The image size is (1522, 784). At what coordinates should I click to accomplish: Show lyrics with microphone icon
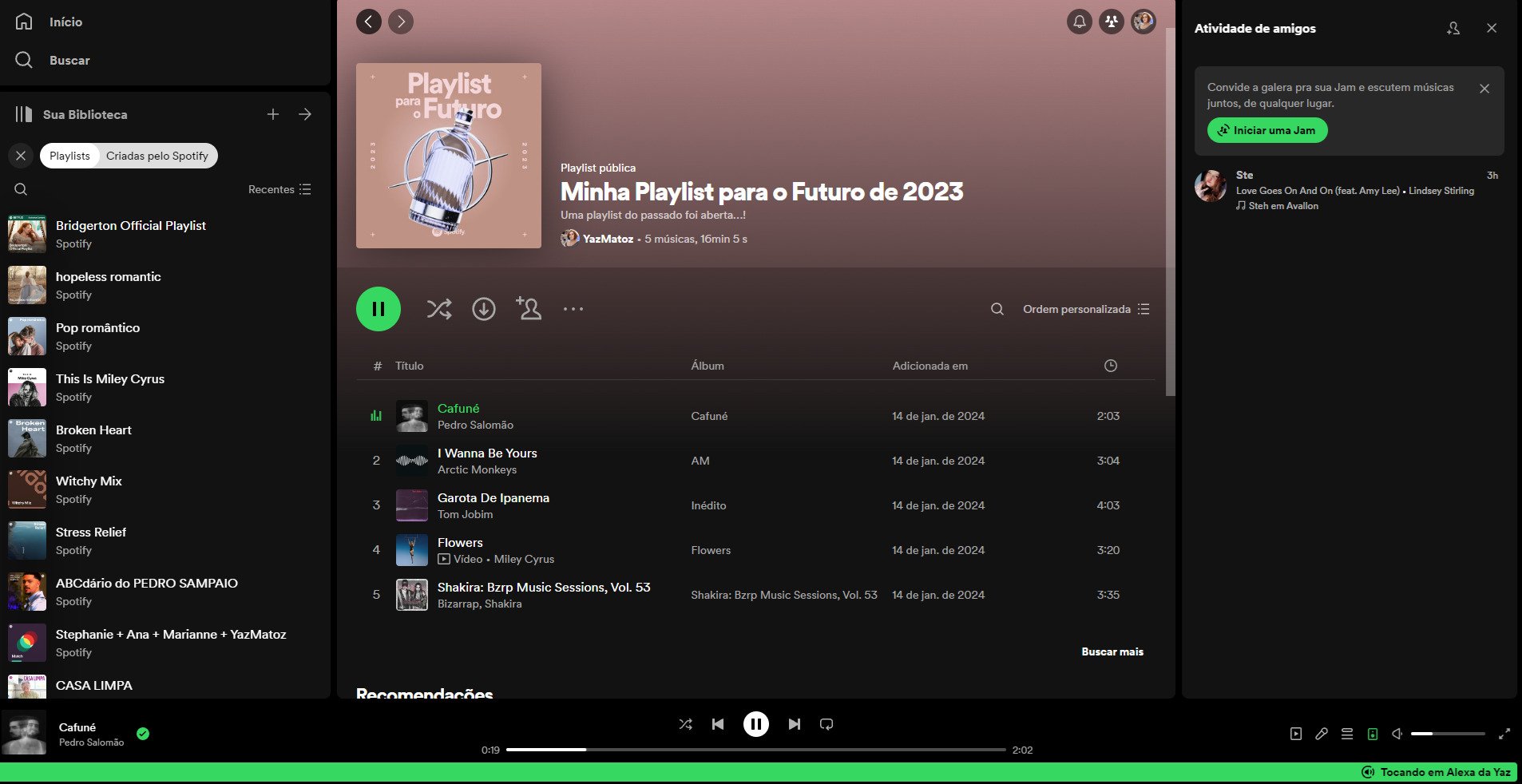[1322, 734]
